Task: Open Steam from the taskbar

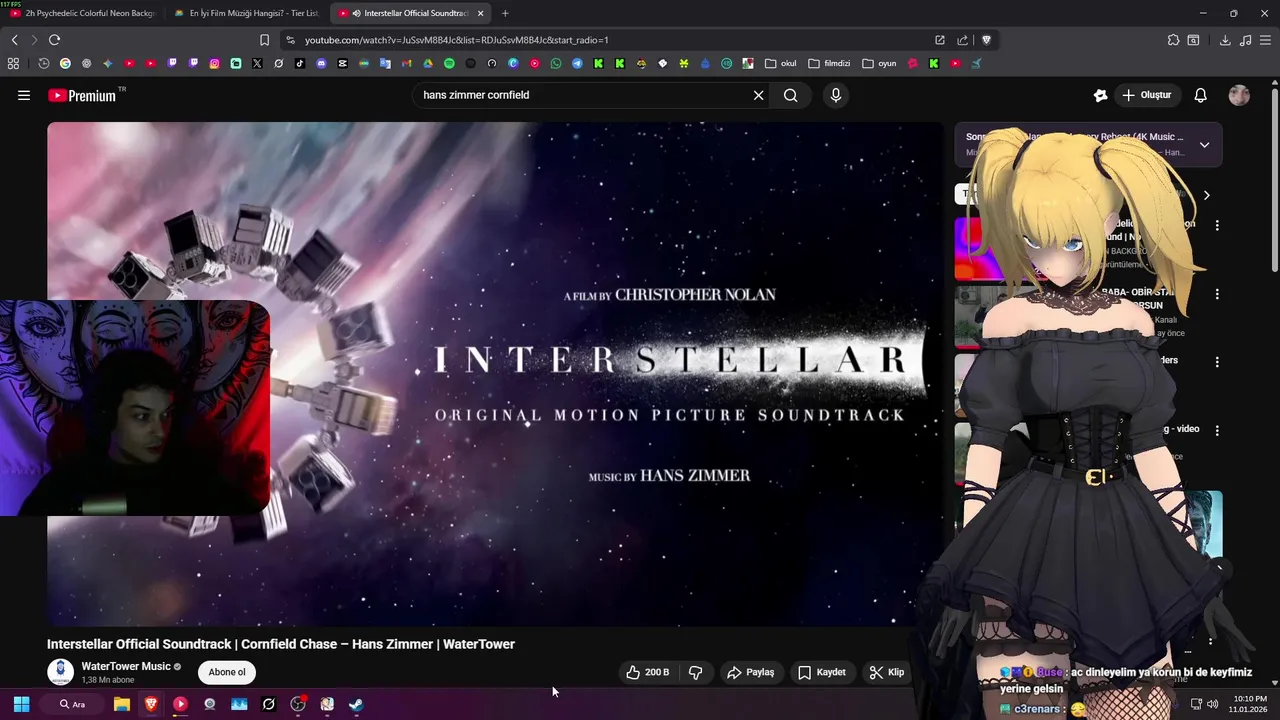Action: (356, 704)
